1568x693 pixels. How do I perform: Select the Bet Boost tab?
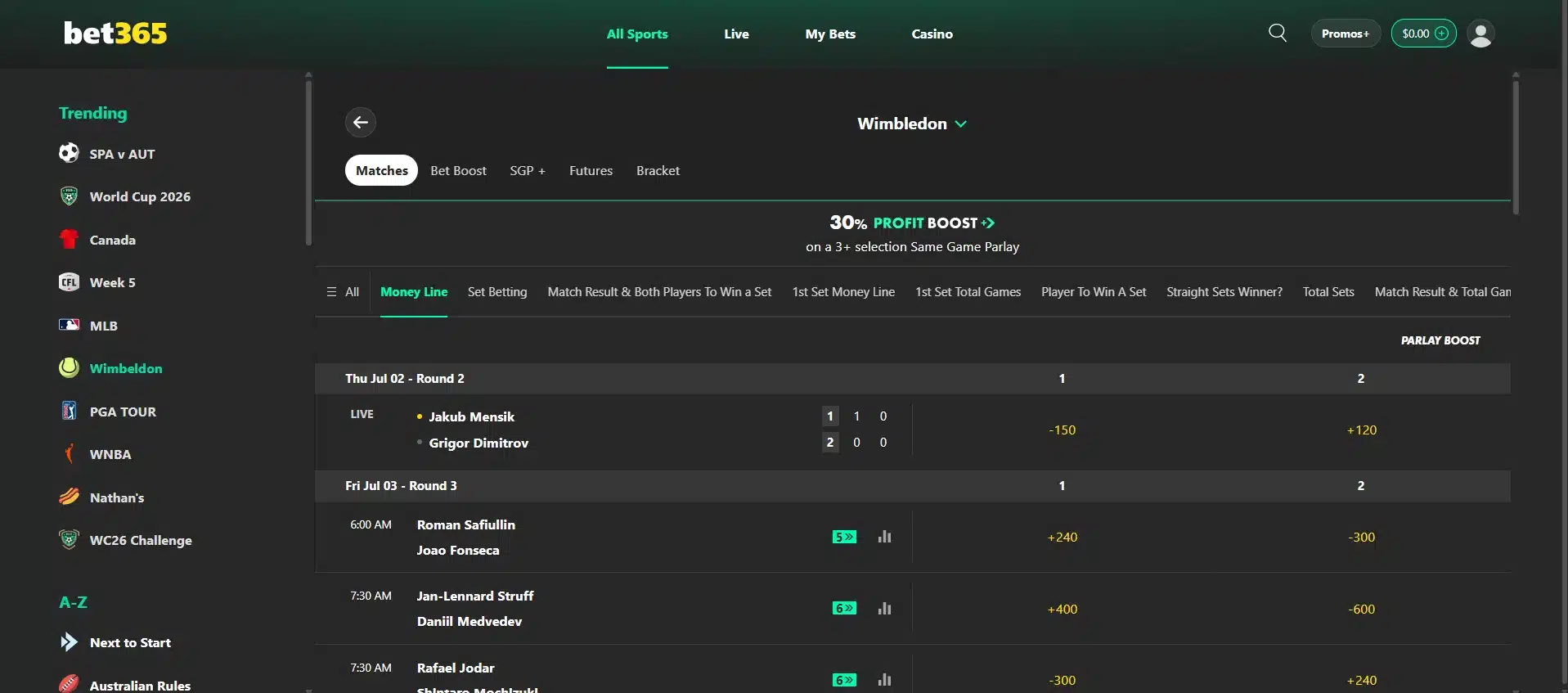click(458, 170)
